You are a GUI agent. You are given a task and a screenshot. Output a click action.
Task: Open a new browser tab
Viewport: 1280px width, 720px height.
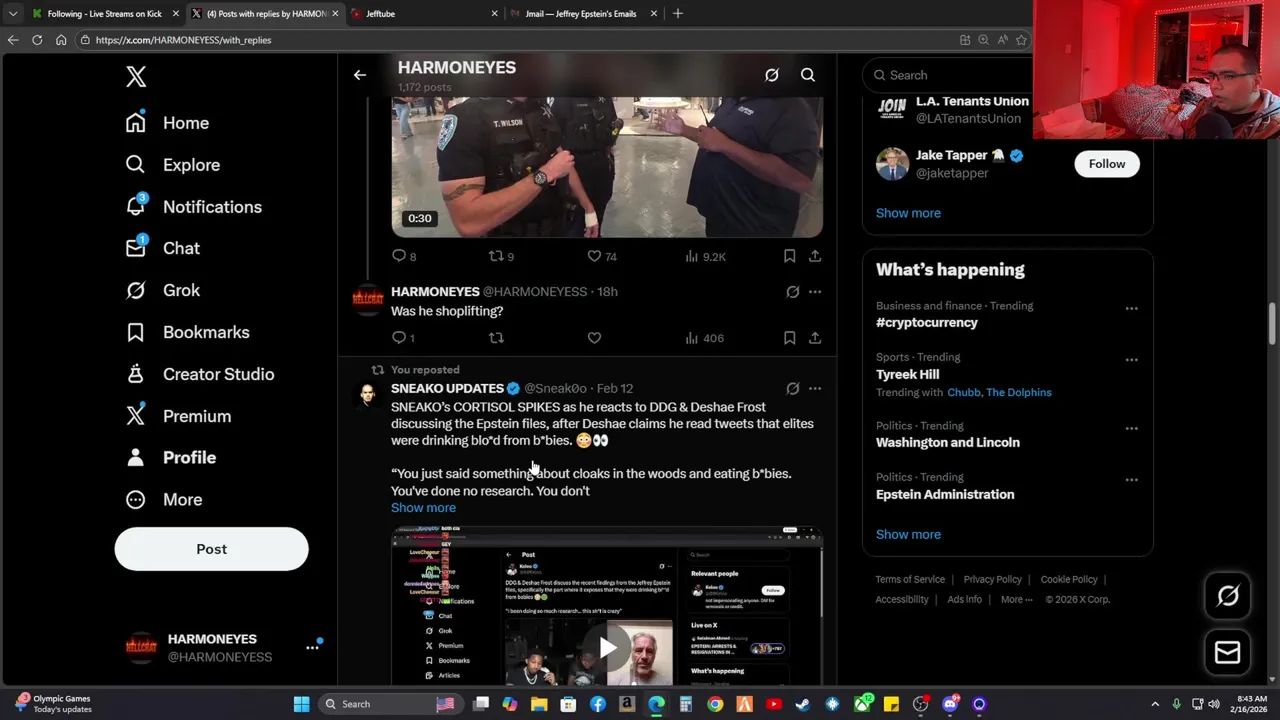coord(678,14)
